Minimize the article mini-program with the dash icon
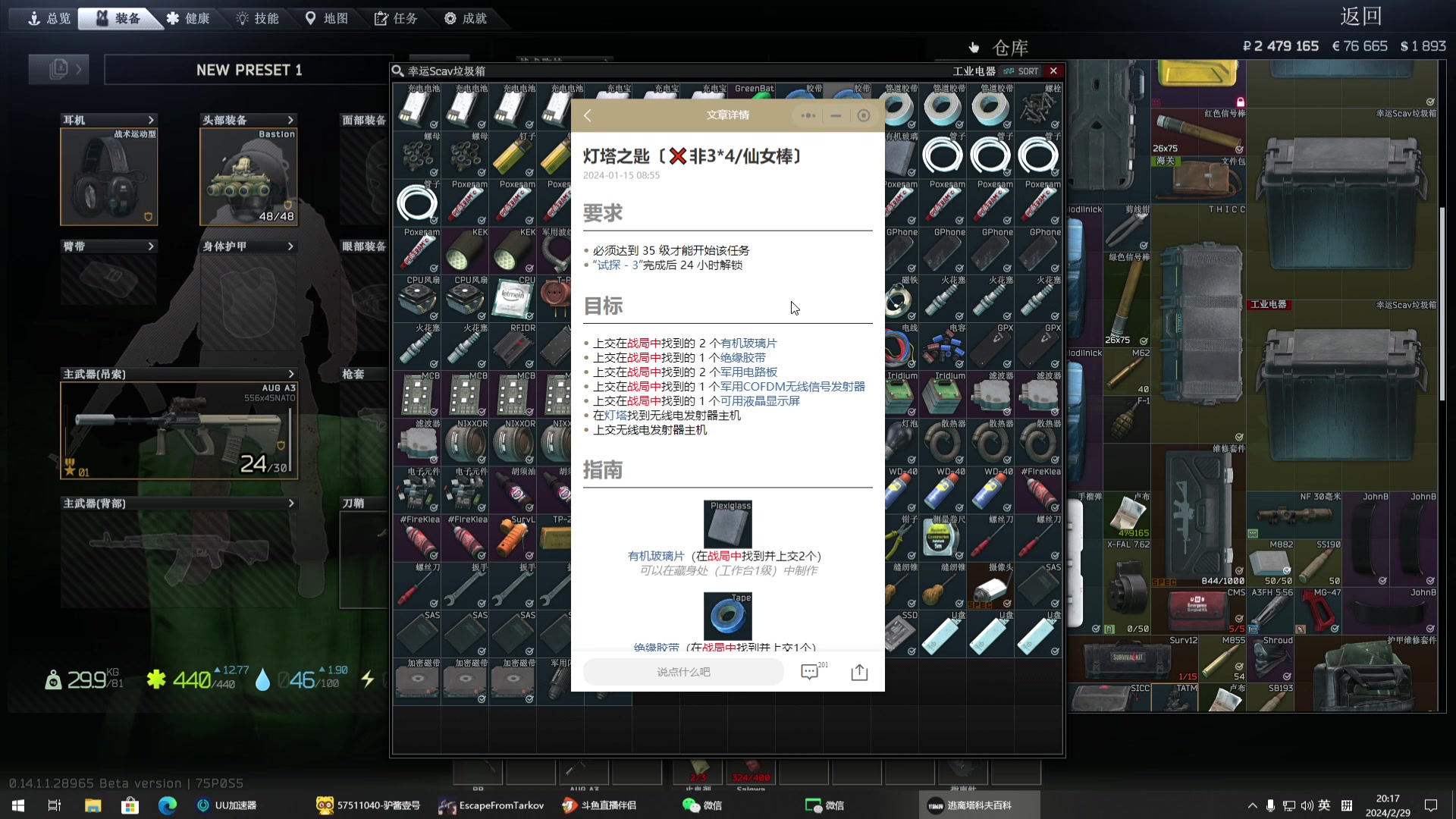Image resolution: width=1456 pixels, height=819 pixels. (836, 115)
